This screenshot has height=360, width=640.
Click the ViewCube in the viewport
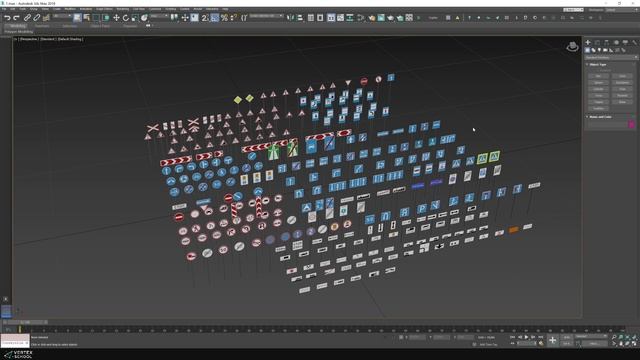click(572, 47)
